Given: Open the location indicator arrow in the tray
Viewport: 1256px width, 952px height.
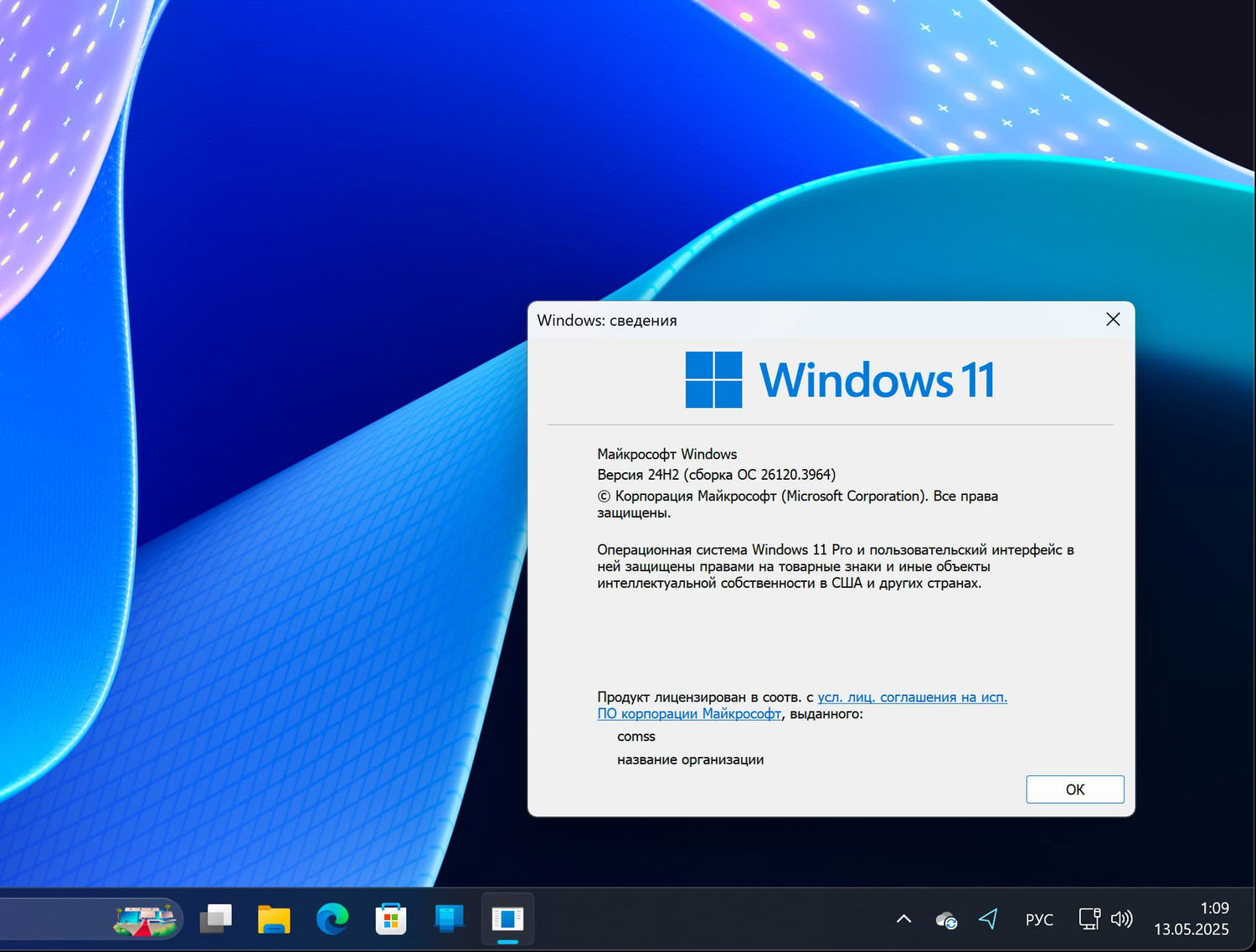Looking at the screenshot, I should [990, 919].
